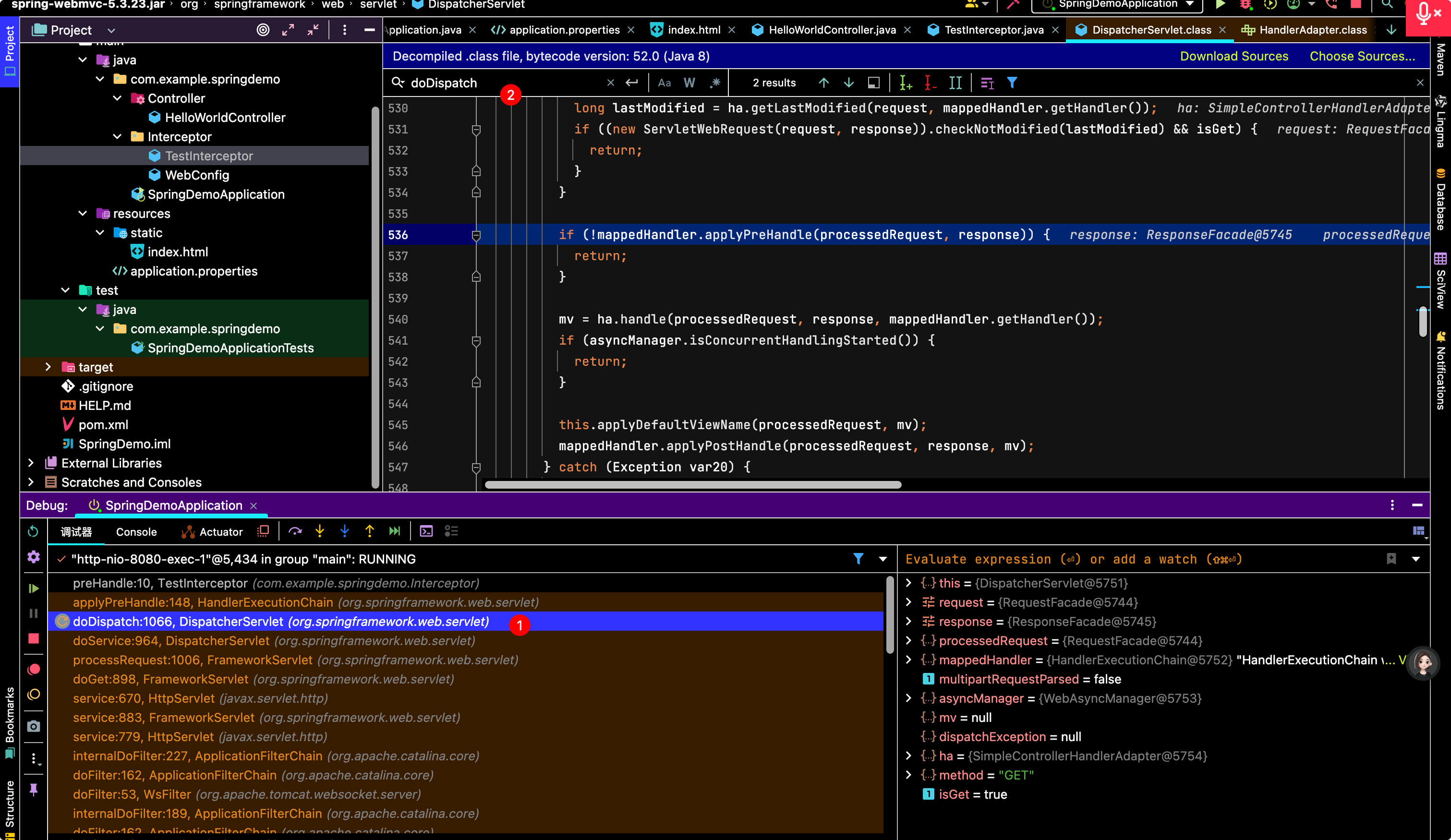Click Step Into debug icon

pos(320,531)
